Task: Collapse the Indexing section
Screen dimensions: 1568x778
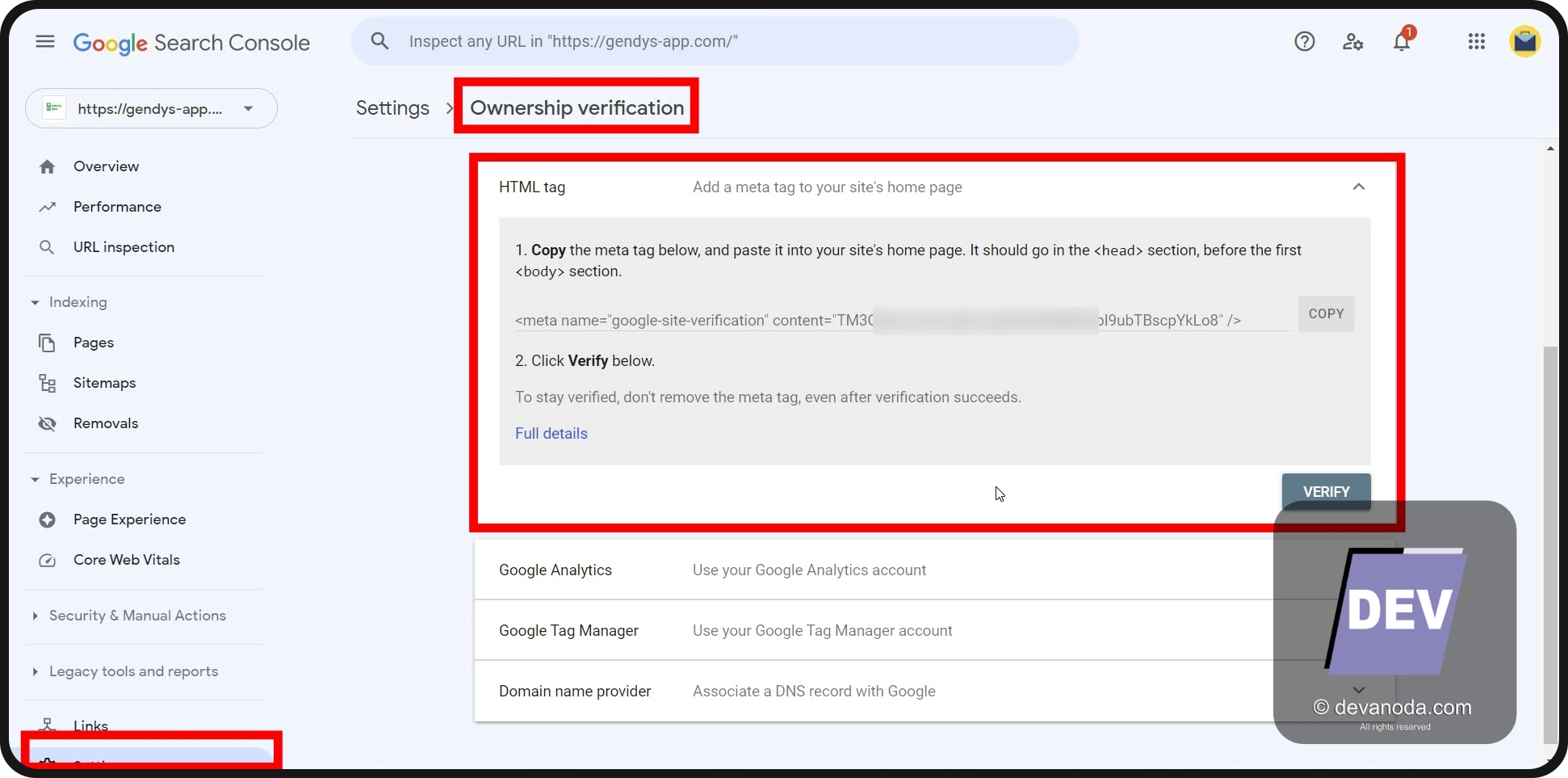Action: coord(35,302)
